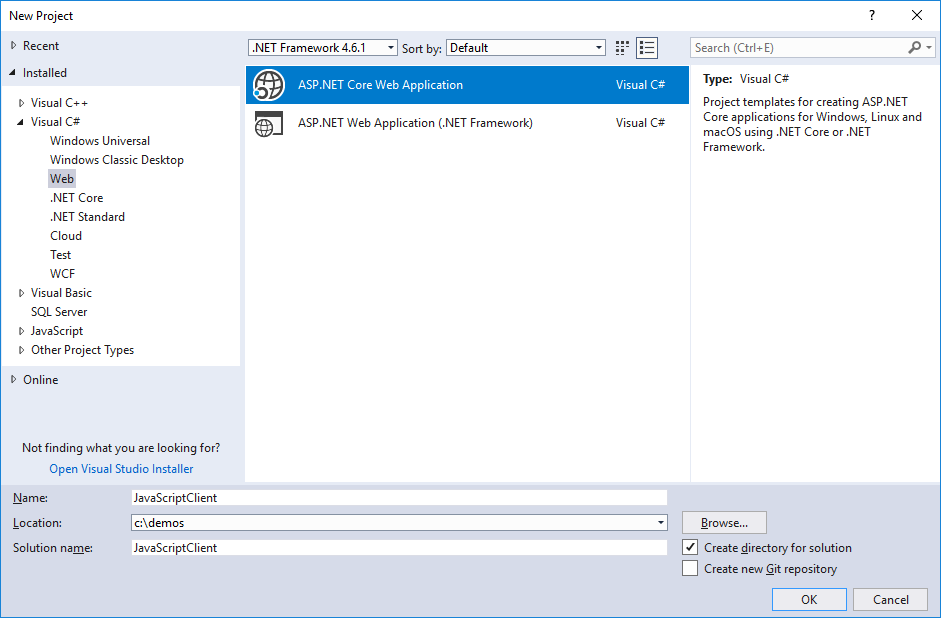Expand the Online section

13,379
